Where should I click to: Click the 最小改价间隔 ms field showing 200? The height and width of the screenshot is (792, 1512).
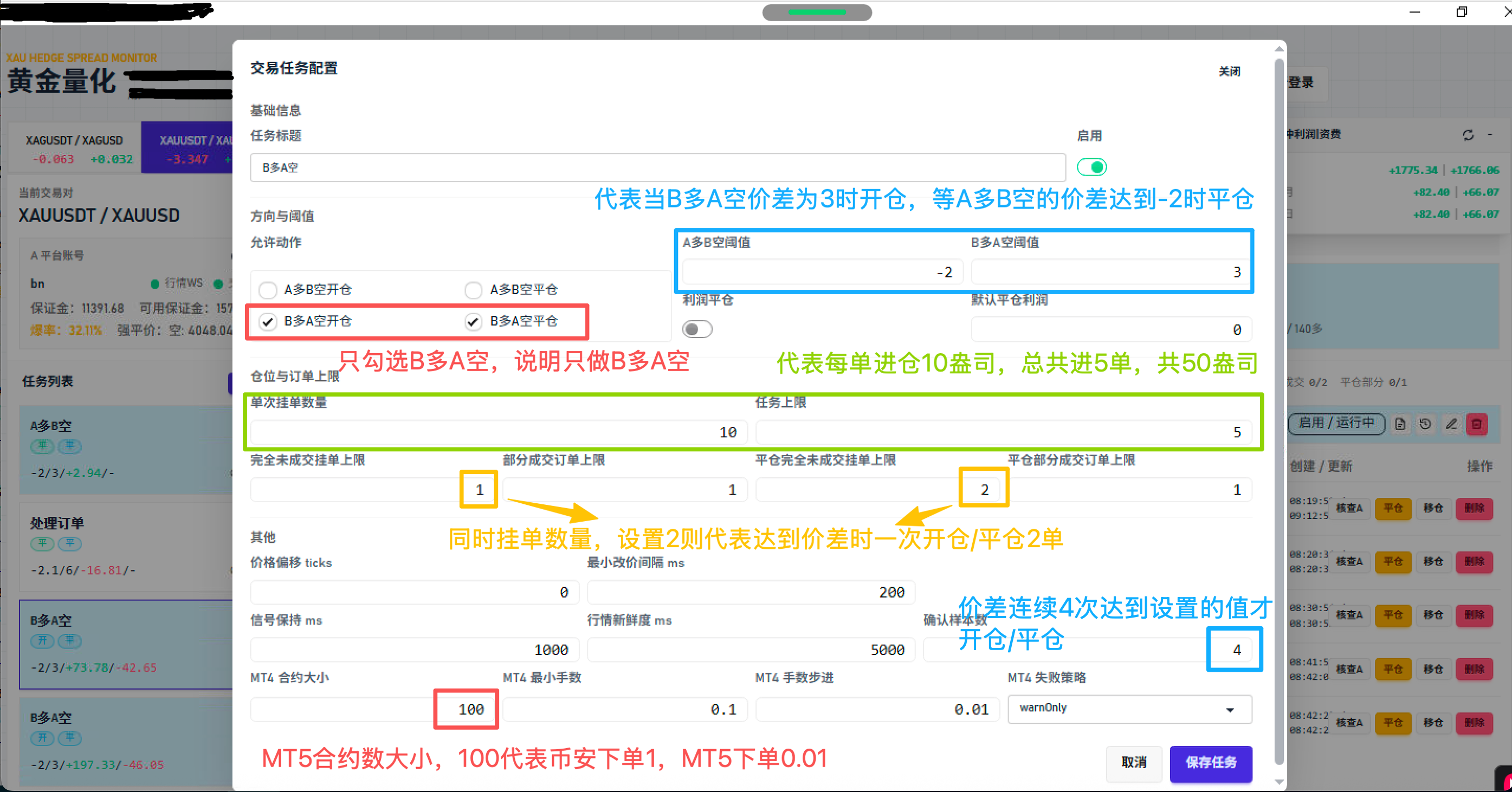tap(751, 593)
